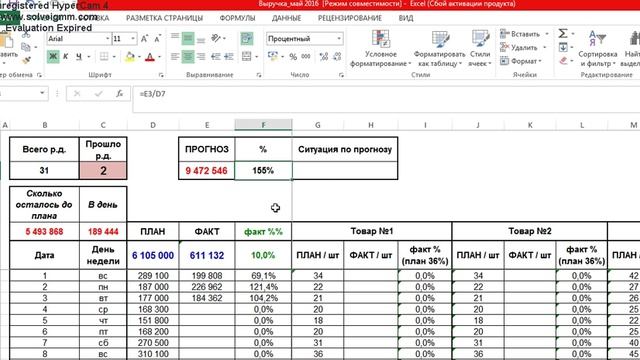The image size is (640, 360).
Task: Click the increase font size icon
Action: pos(144,39)
